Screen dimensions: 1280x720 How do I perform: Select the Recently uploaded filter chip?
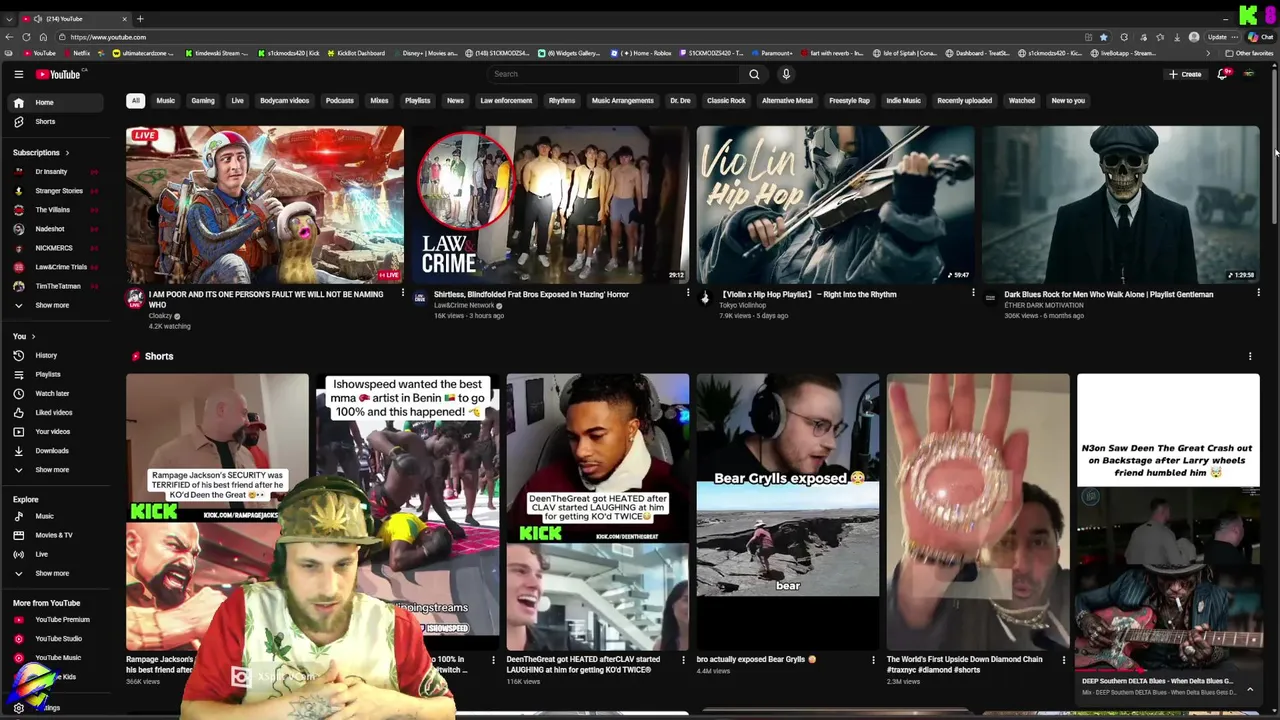pos(964,100)
